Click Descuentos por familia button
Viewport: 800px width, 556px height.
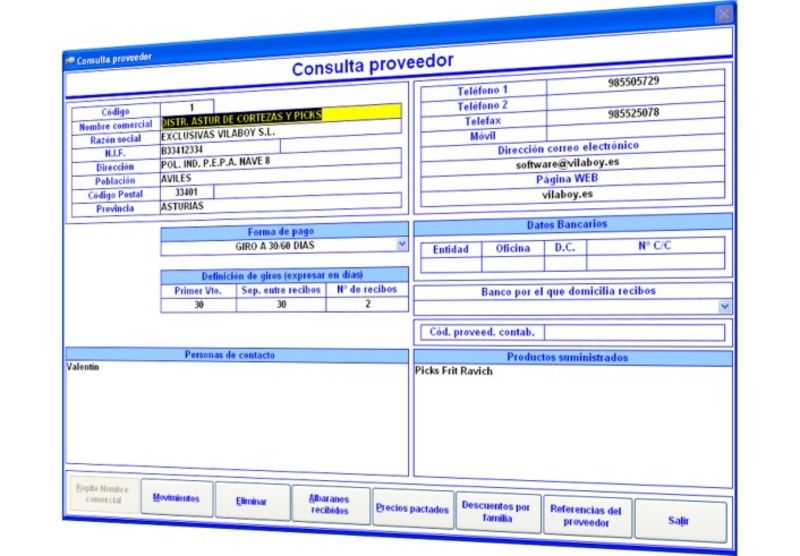(496, 511)
